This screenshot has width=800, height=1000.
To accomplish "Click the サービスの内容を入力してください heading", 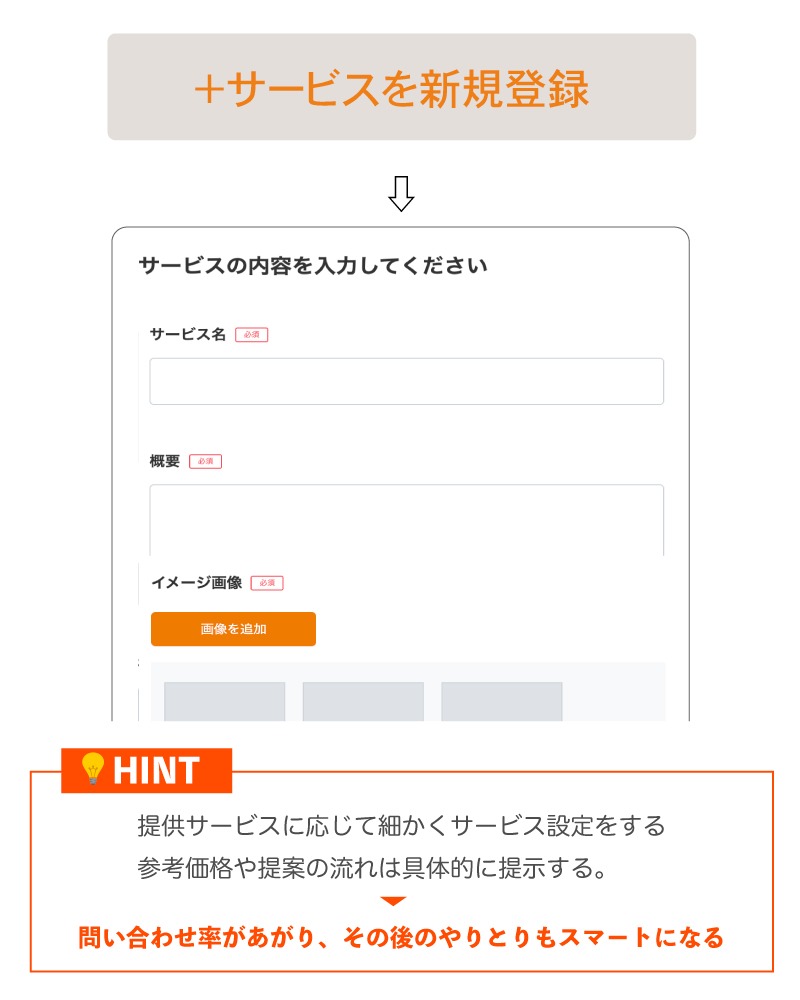I will (313, 267).
